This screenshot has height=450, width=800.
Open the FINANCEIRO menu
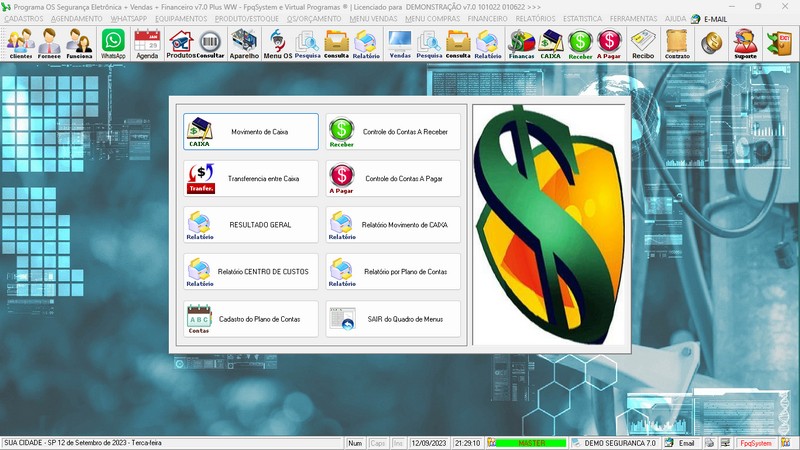pos(488,19)
